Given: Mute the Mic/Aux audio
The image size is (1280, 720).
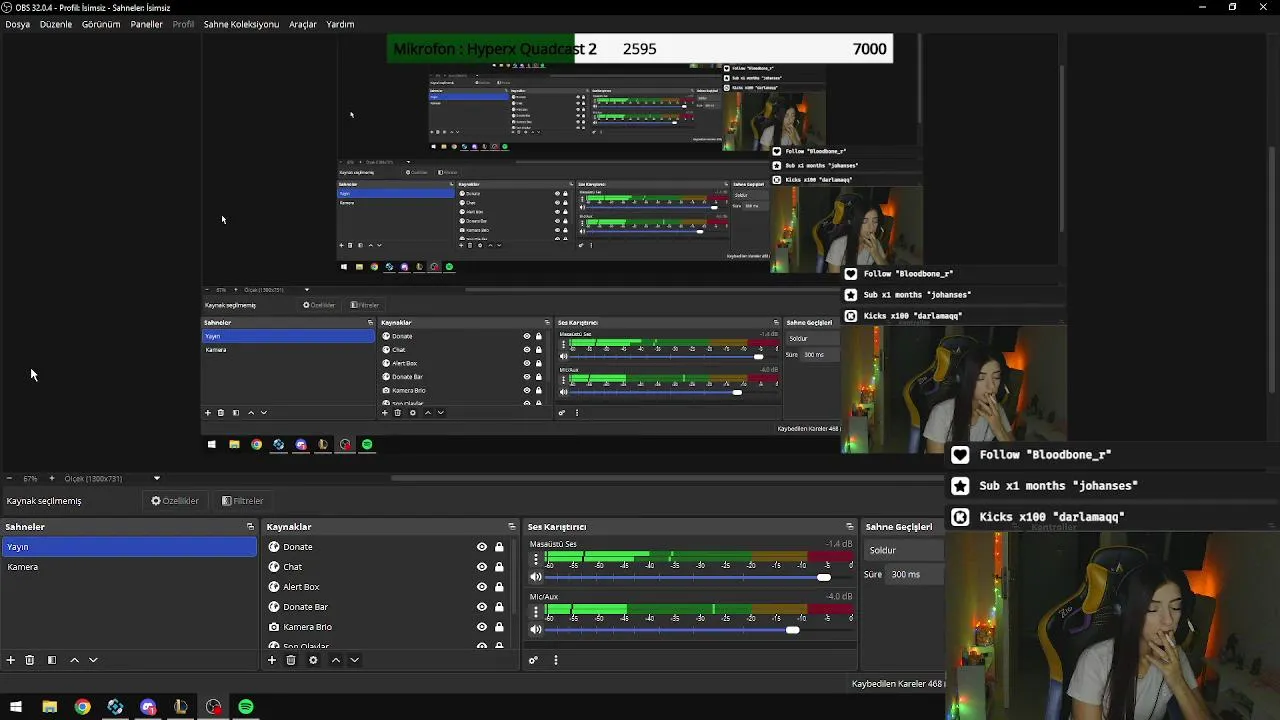Looking at the screenshot, I should click(536, 630).
